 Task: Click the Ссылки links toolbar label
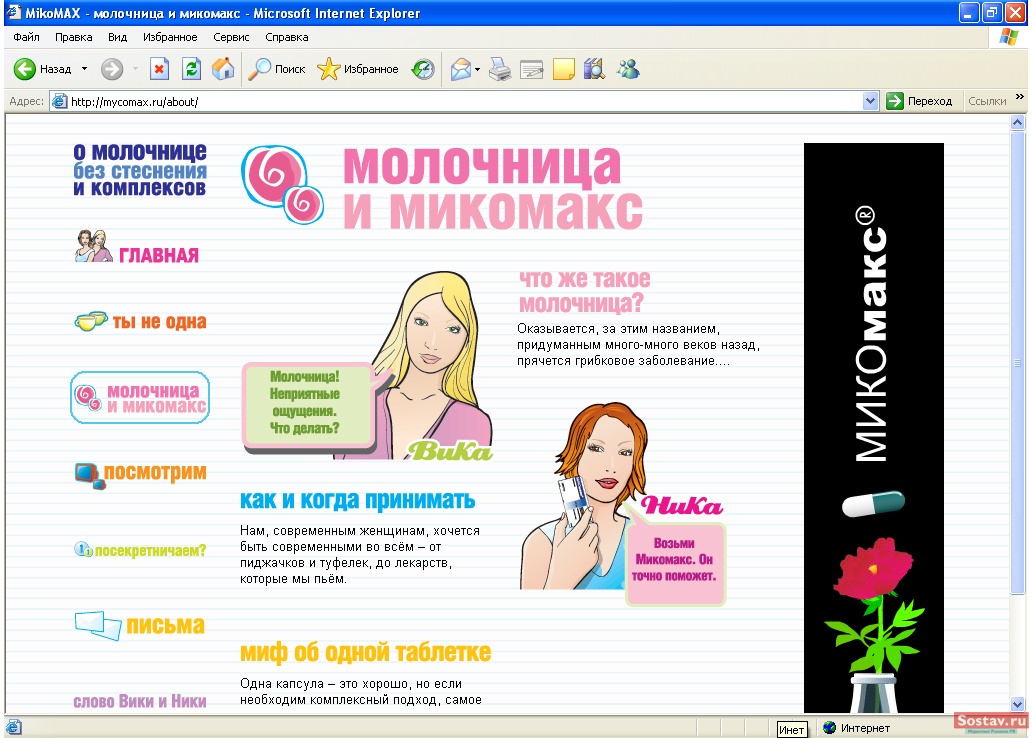coord(987,101)
